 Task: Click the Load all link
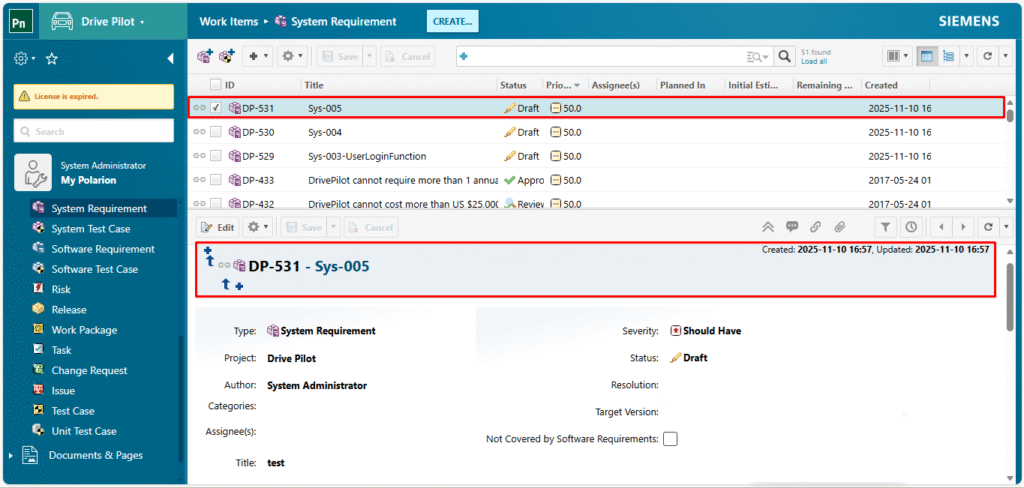pos(814,62)
